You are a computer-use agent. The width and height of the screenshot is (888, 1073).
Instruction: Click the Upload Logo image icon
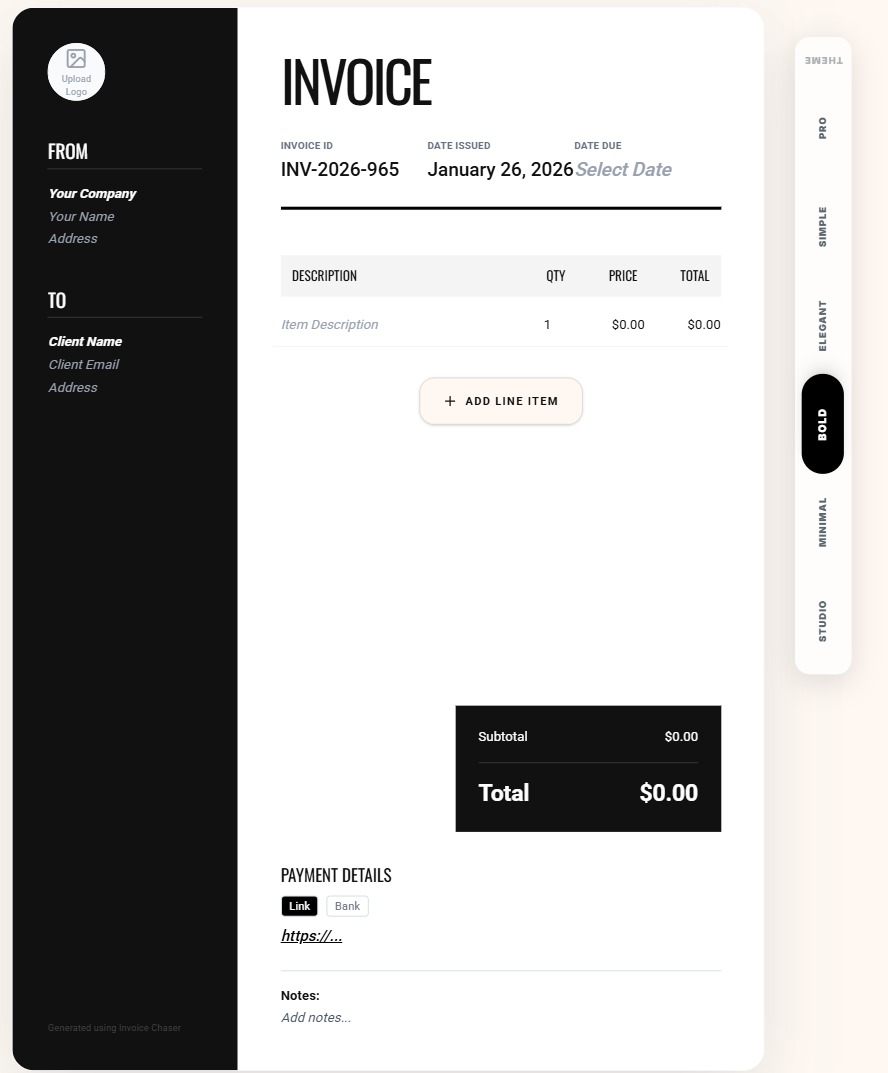click(76, 59)
